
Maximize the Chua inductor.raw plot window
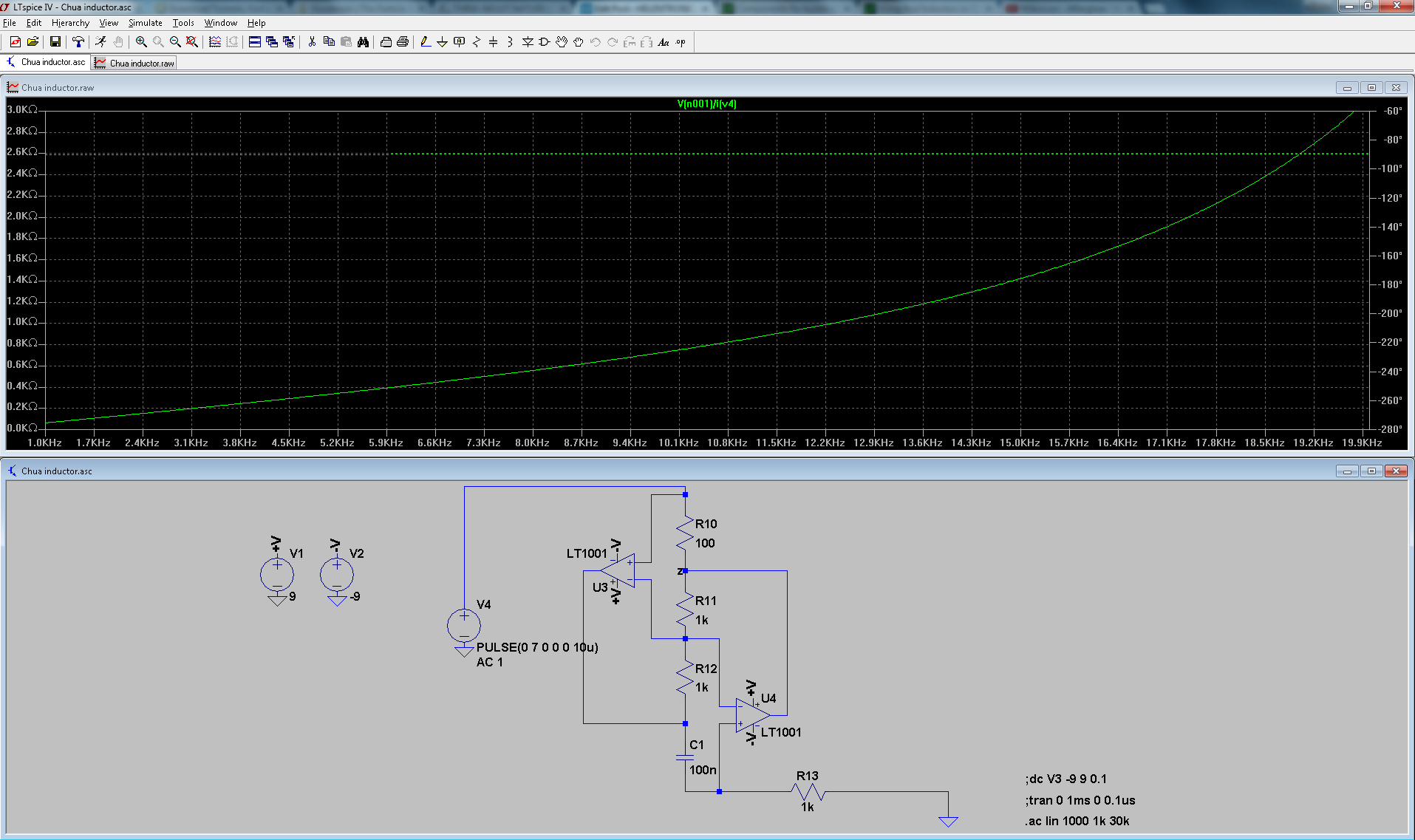pyautogui.click(x=1371, y=88)
